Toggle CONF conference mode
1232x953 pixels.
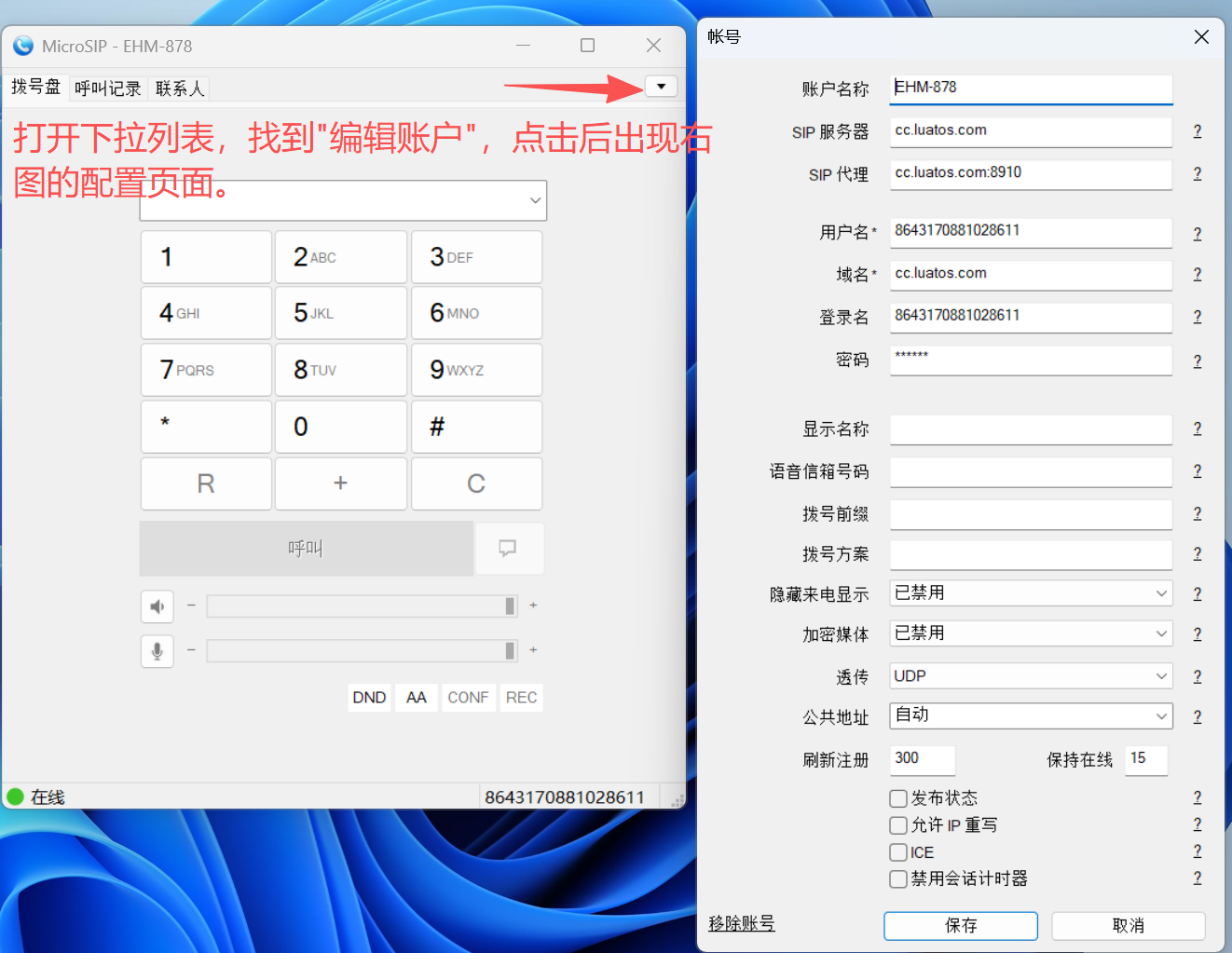point(468,698)
